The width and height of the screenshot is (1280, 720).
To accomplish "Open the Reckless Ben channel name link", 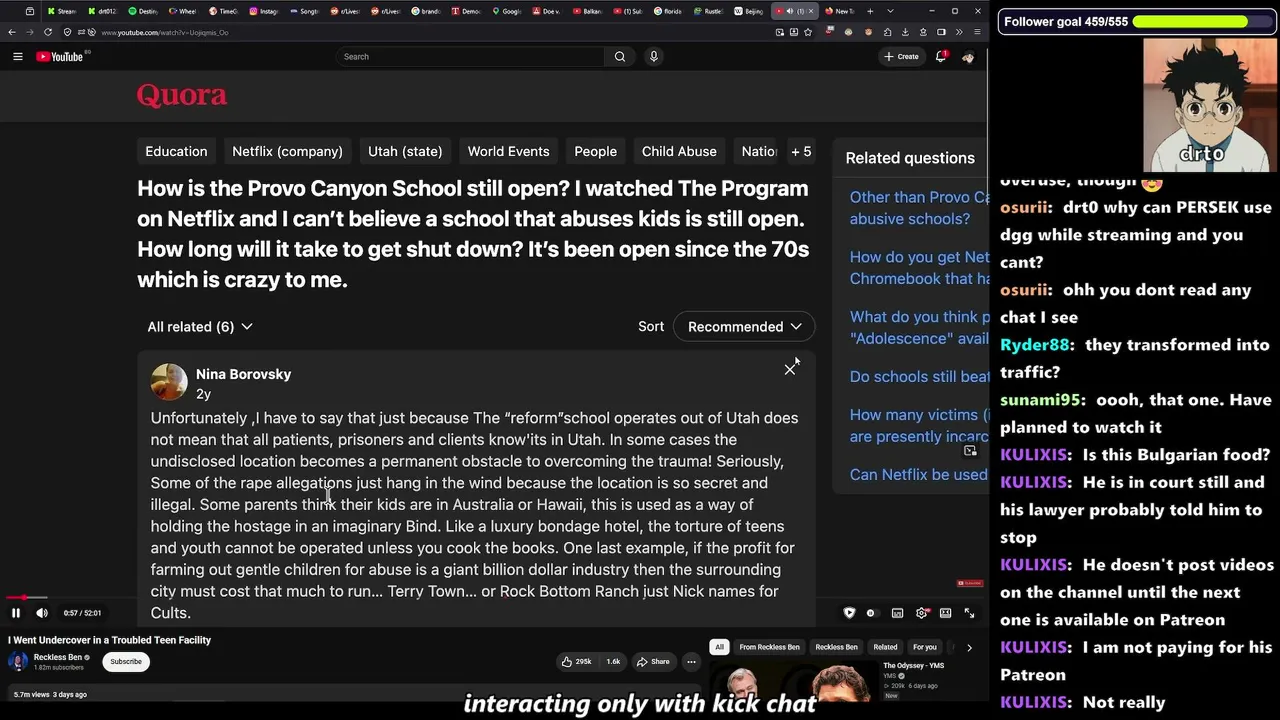I will (x=58, y=657).
